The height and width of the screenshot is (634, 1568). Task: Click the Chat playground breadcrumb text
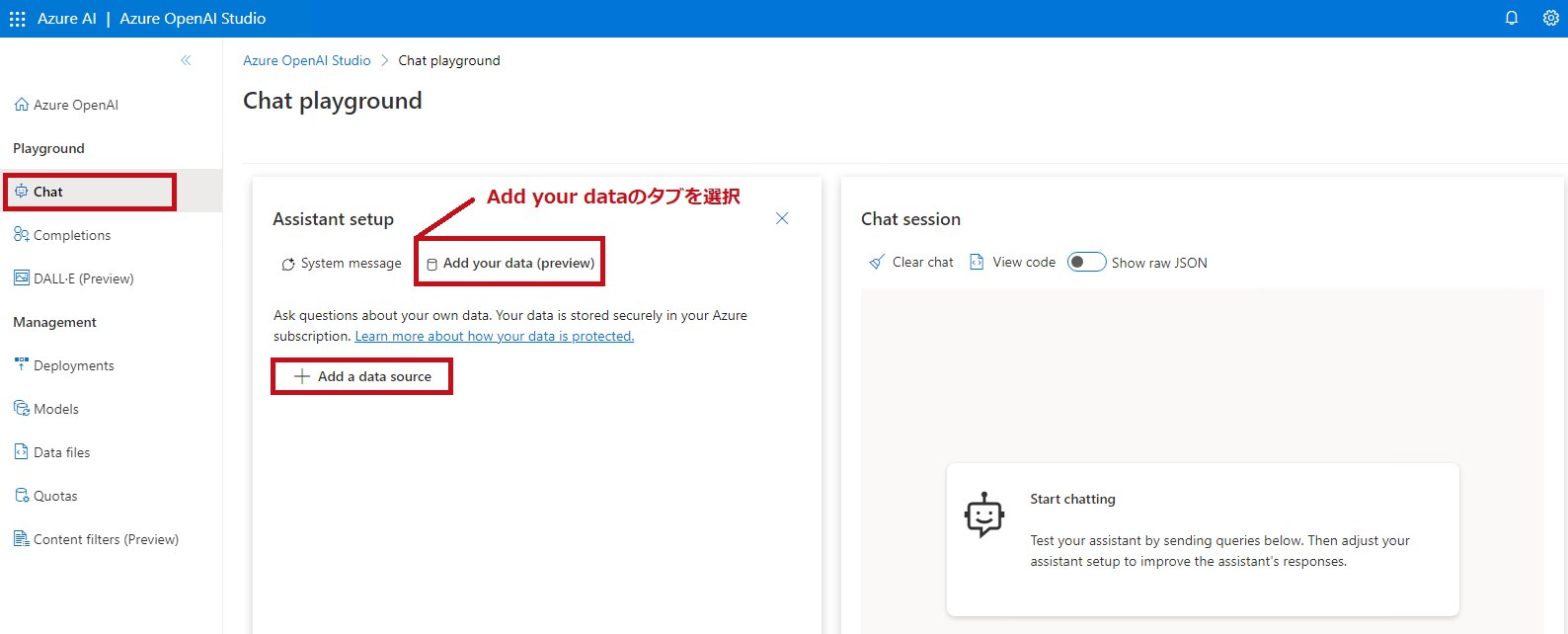tap(449, 60)
